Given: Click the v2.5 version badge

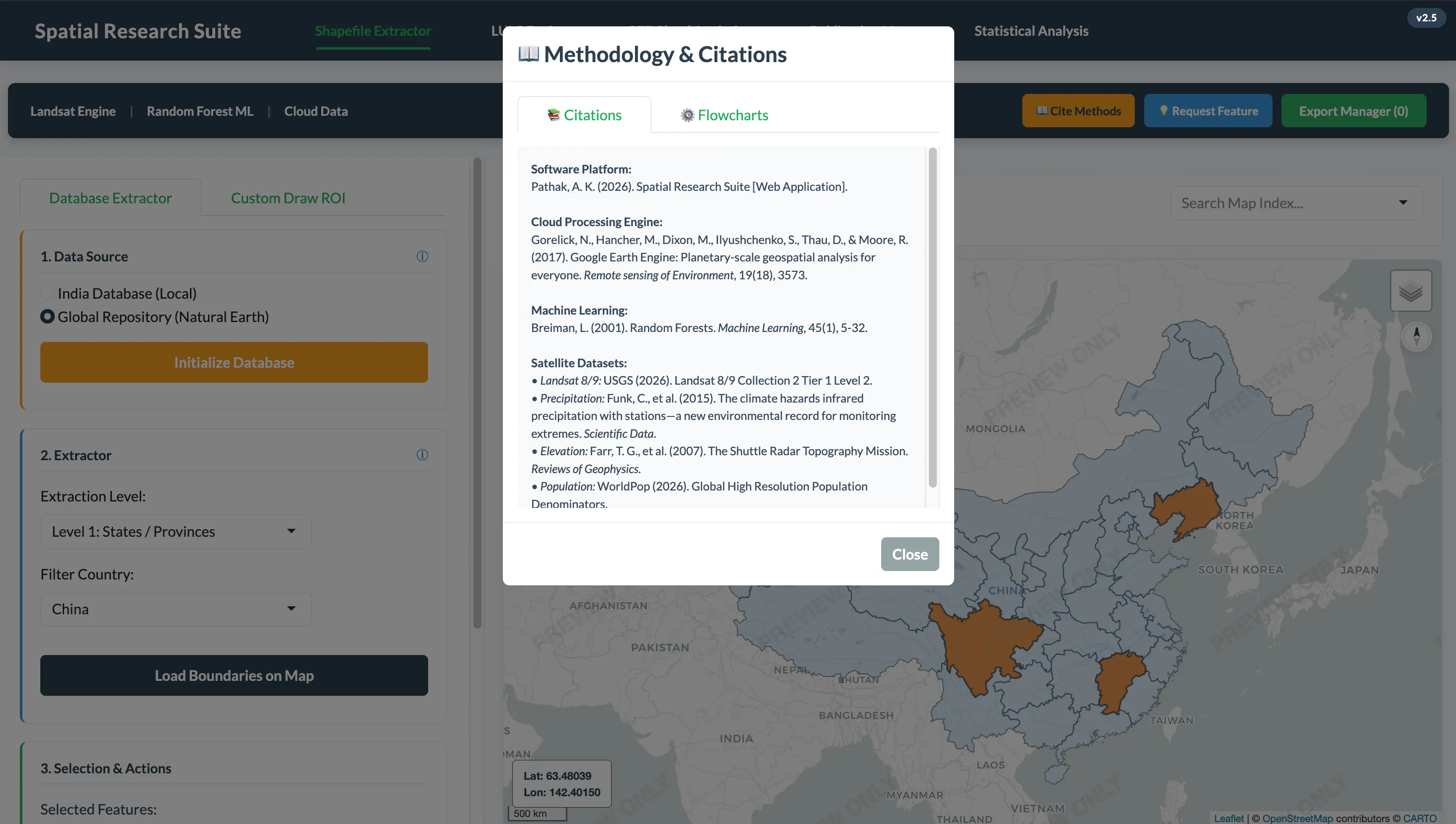Looking at the screenshot, I should coord(1426,17).
